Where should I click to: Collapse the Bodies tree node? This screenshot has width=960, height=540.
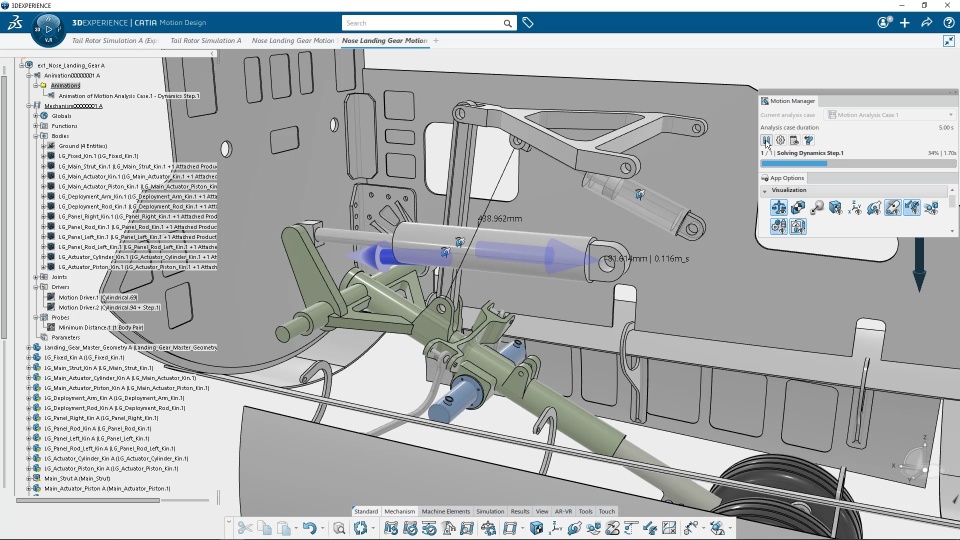point(36,136)
